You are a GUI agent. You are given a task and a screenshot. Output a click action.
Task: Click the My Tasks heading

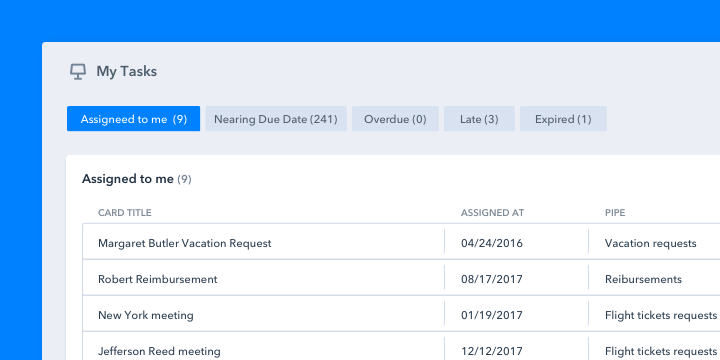click(127, 72)
